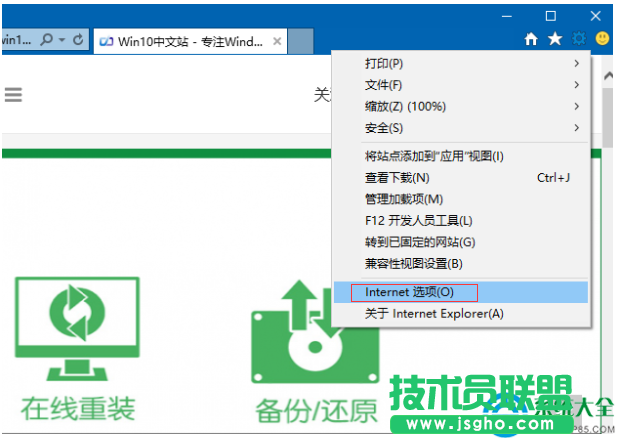The image size is (617, 440).
Task: Expand arrow beside 文件(F)
Action: click(576, 85)
